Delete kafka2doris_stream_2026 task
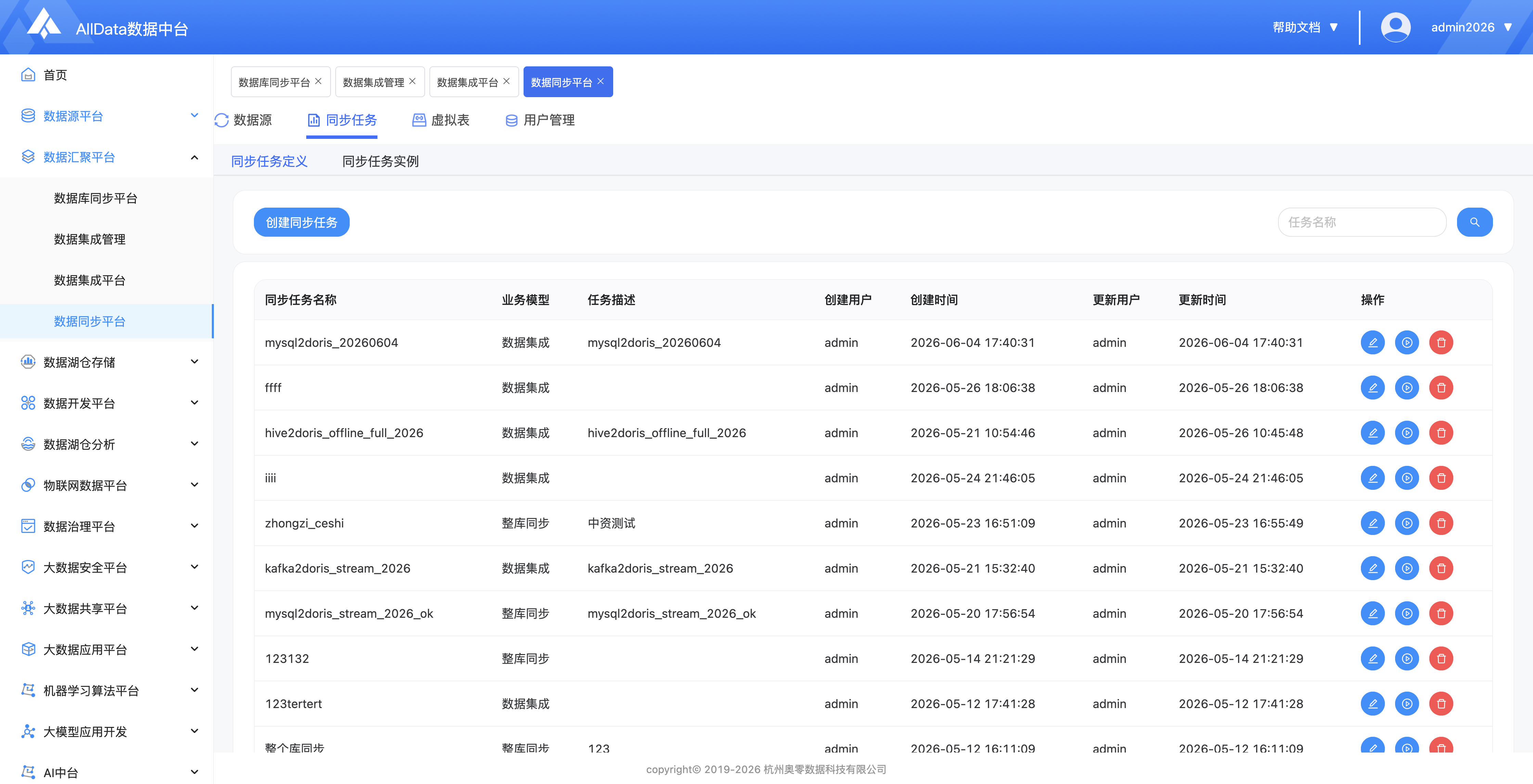 pyautogui.click(x=1441, y=569)
